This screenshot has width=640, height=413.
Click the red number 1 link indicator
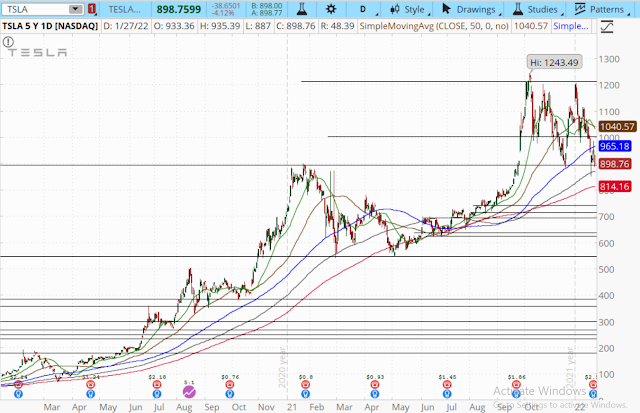(x=92, y=9)
